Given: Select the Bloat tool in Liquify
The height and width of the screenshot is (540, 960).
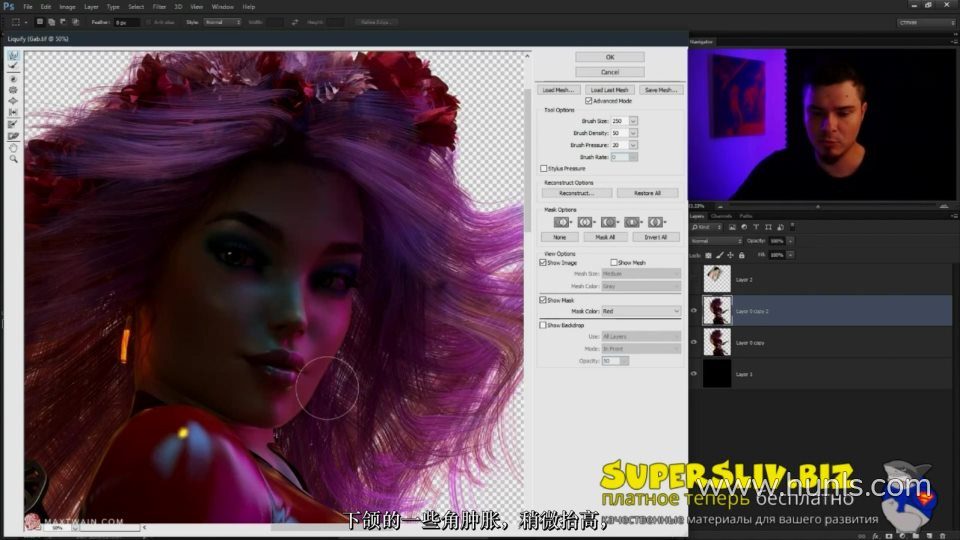Looking at the screenshot, I should (x=13, y=101).
